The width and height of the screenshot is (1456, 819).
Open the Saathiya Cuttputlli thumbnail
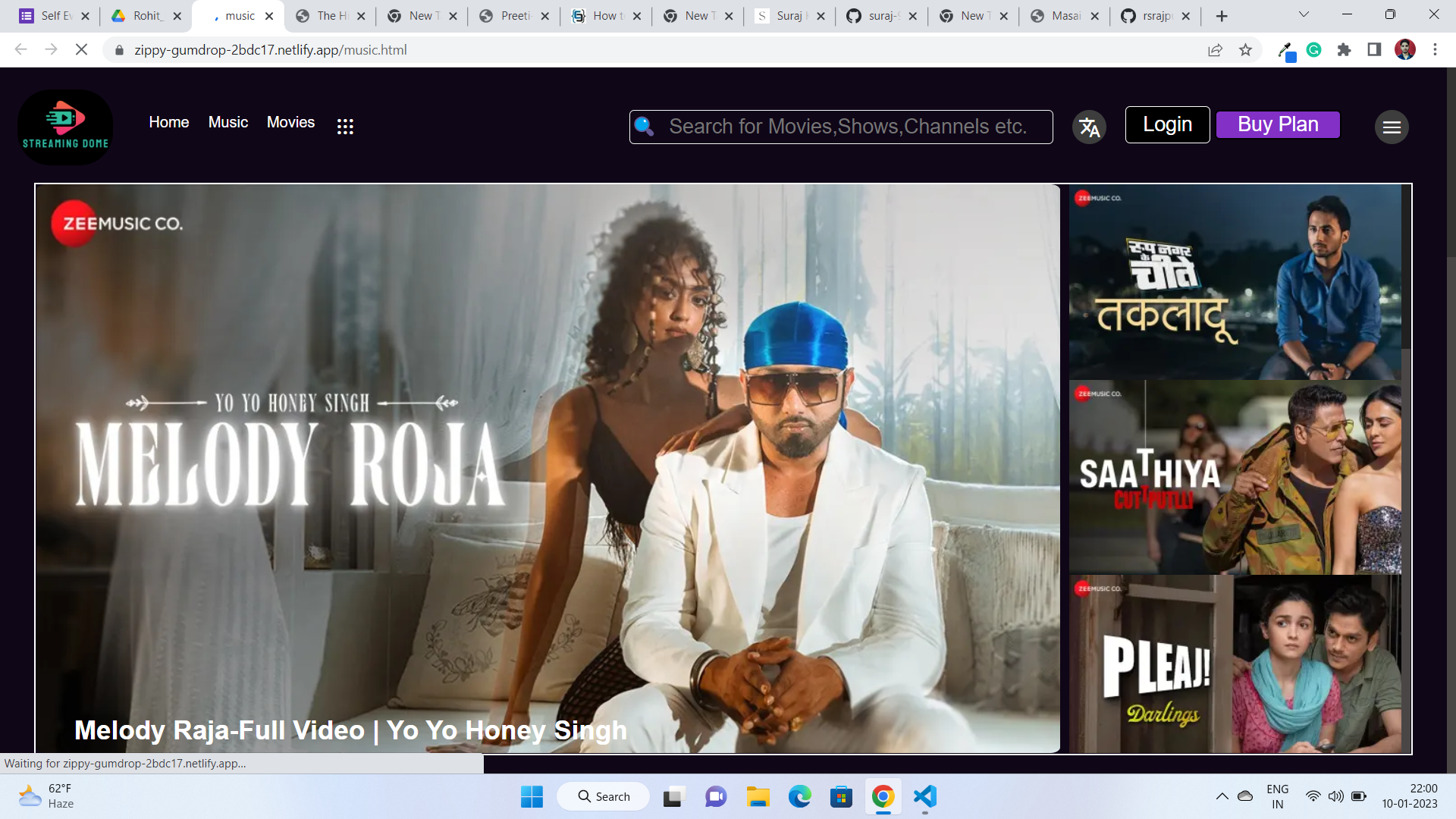click(1235, 477)
